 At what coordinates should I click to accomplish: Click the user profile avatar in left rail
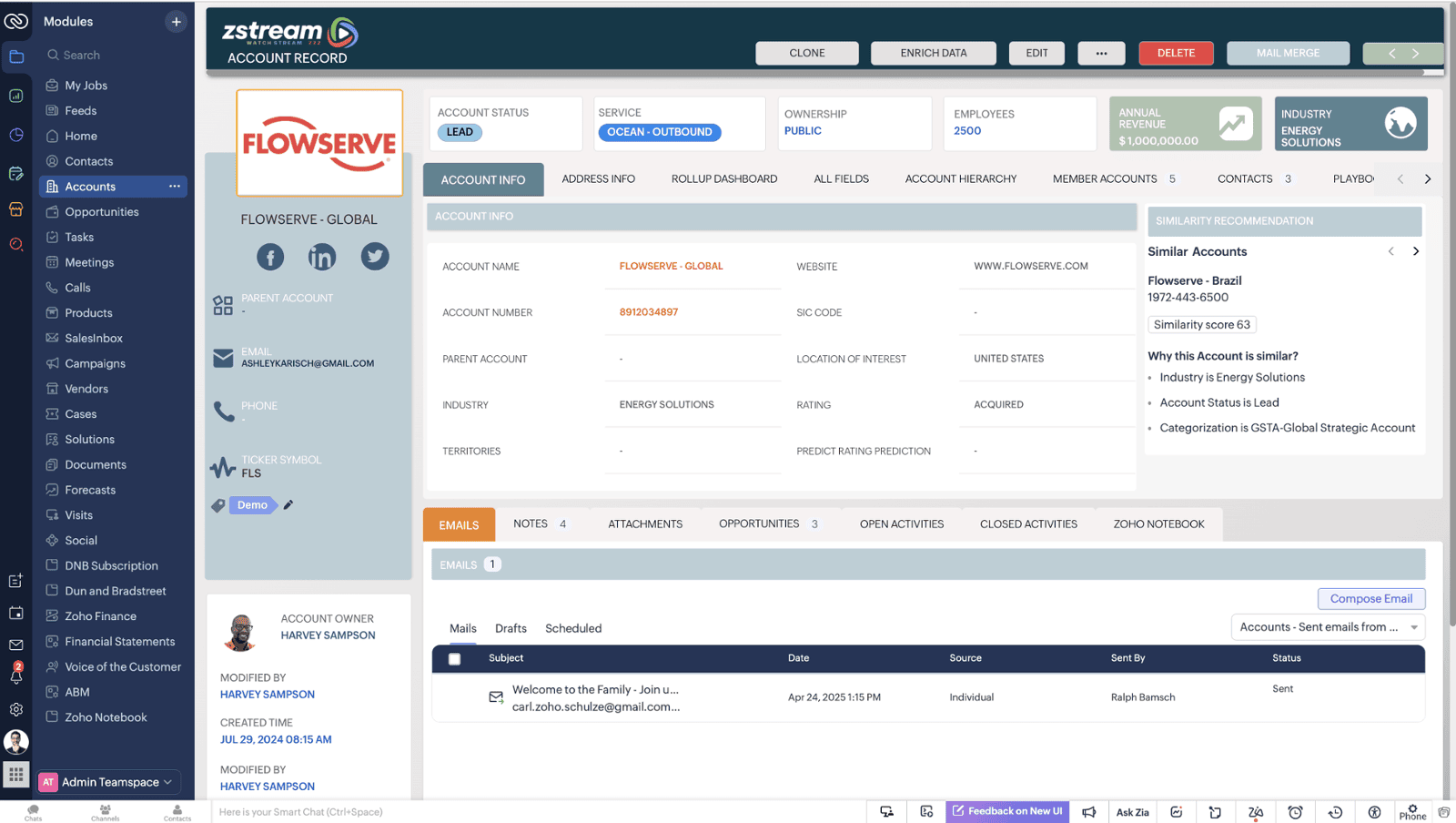[x=16, y=742]
